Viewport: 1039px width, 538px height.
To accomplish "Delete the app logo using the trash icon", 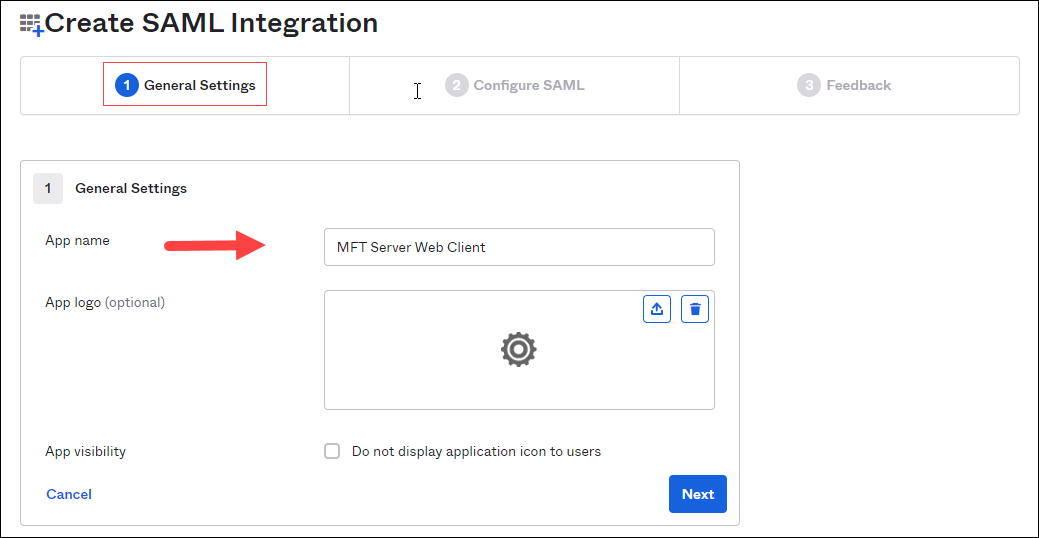I will (695, 309).
